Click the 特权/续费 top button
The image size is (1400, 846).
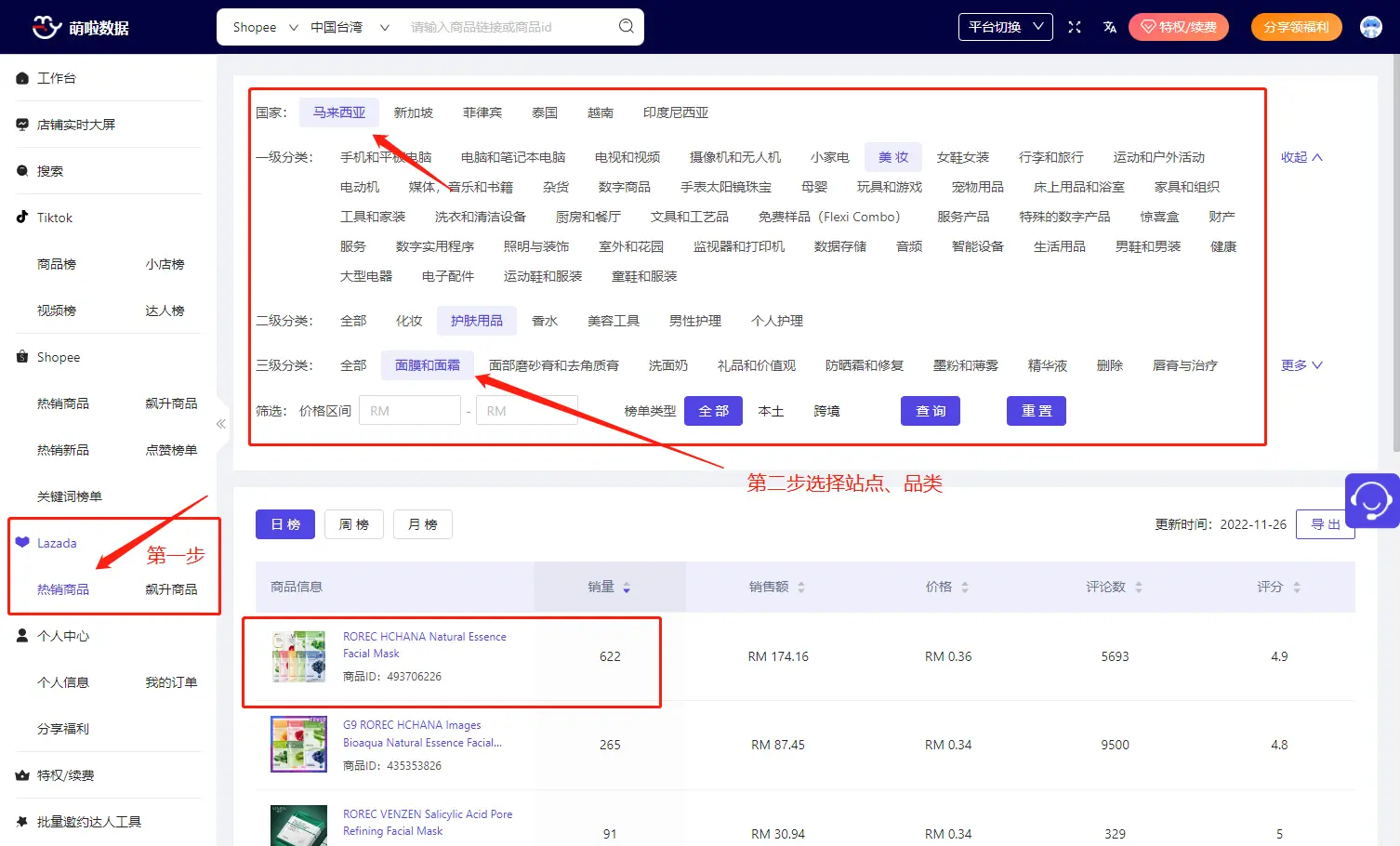coord(1179,27)
